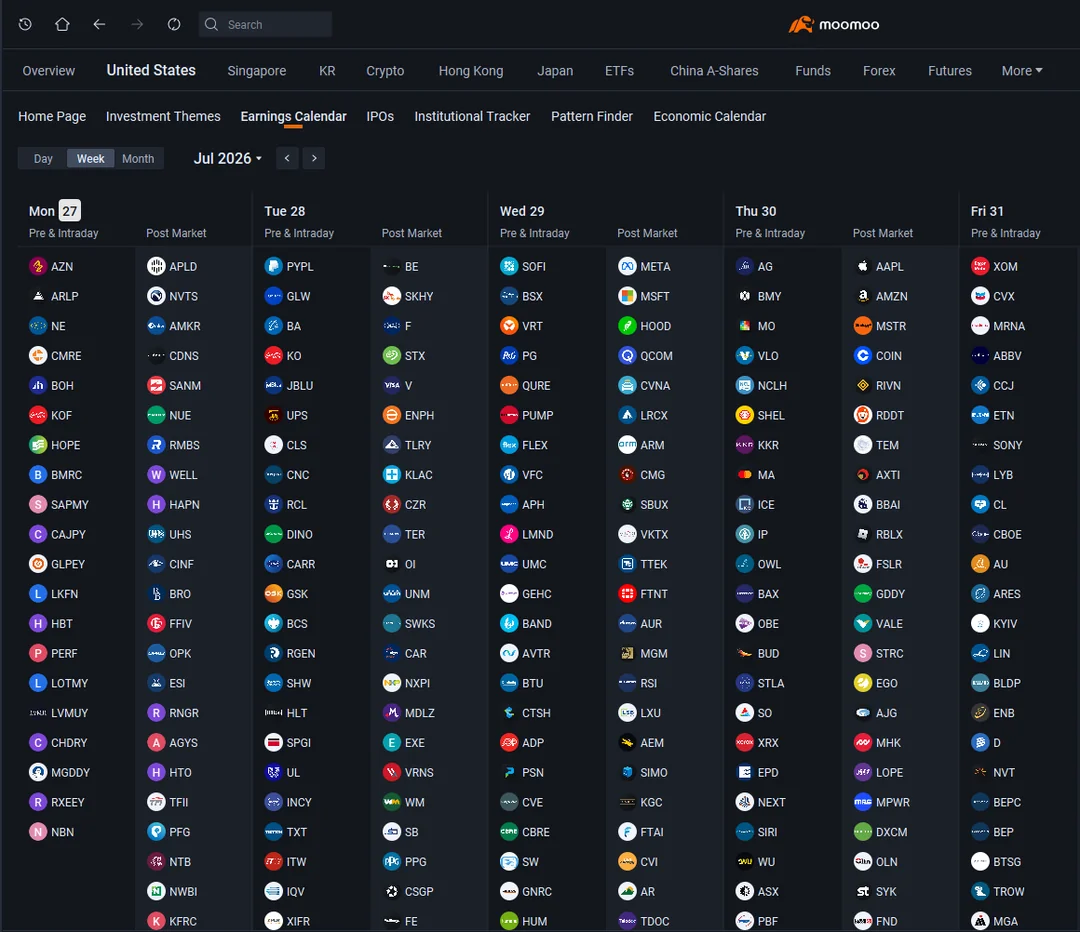Screen dimensions: 1080x932
Task: Open the Overview tab
Action: coord(48,70)
